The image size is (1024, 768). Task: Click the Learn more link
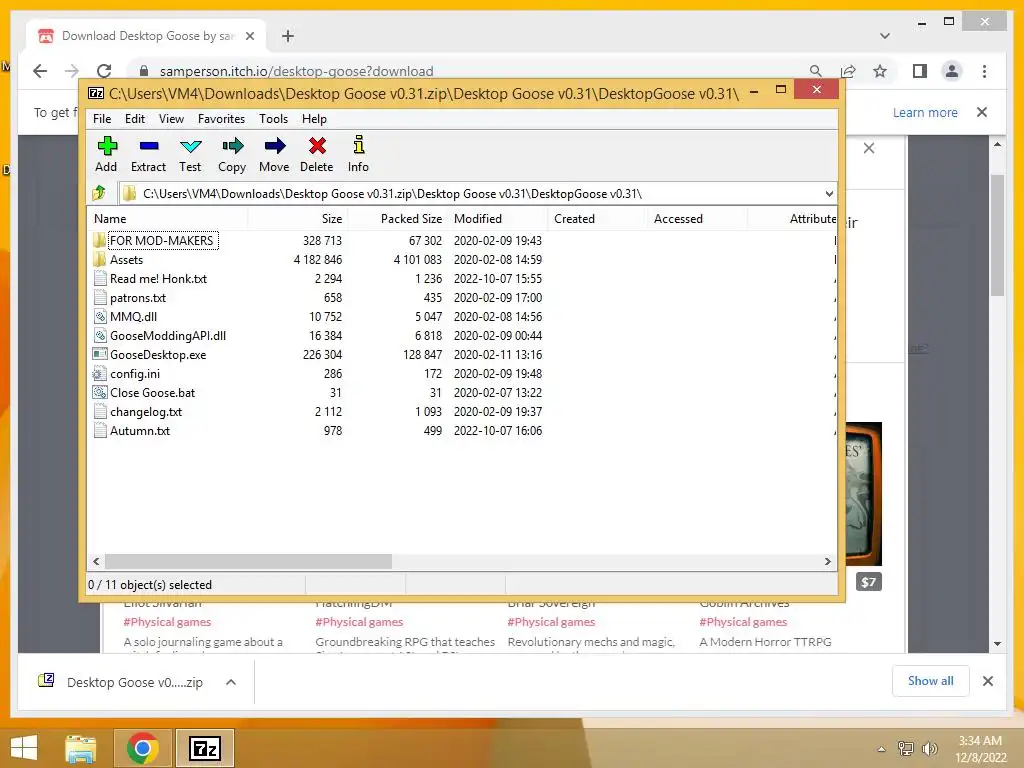pyautogui.click(x=925, y=112)
